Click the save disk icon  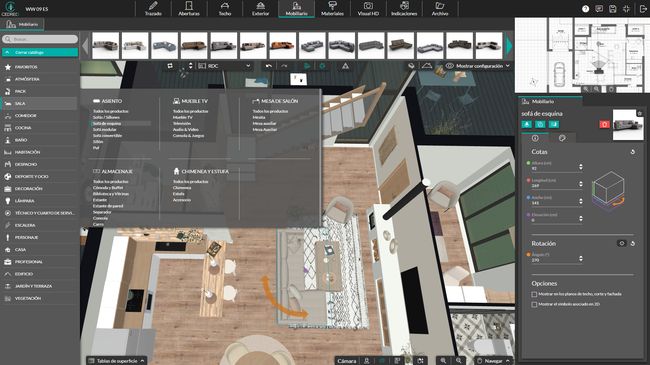coord(613,9)
